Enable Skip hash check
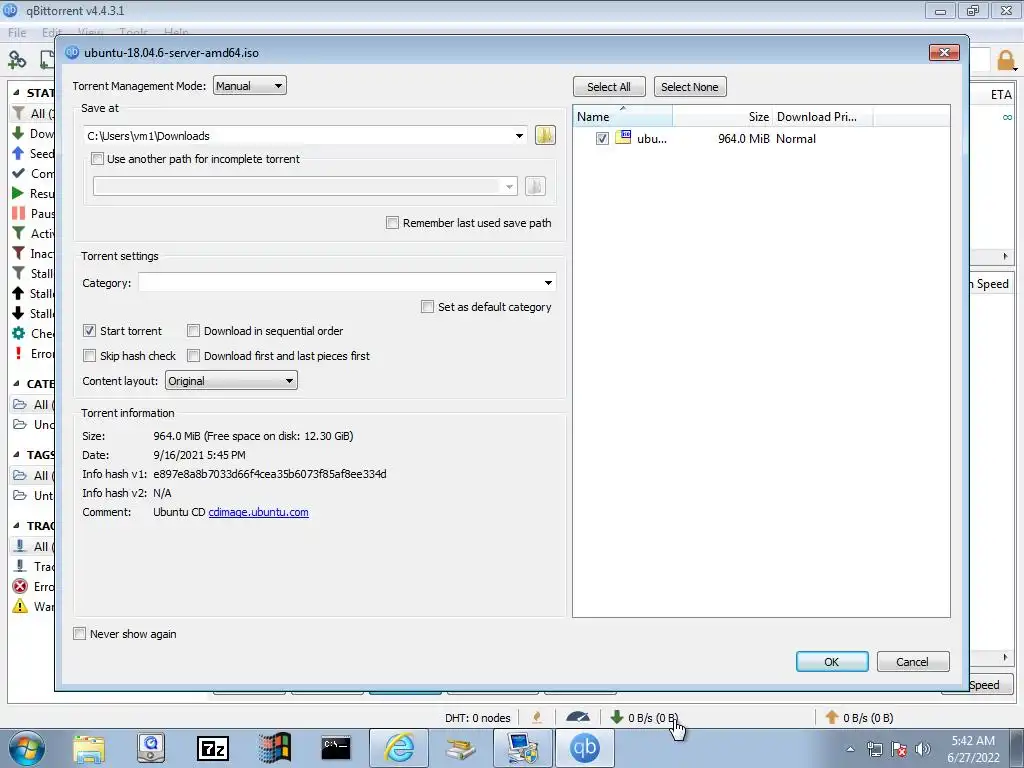Screen dimensions: 1024x768 pos(89,355)
